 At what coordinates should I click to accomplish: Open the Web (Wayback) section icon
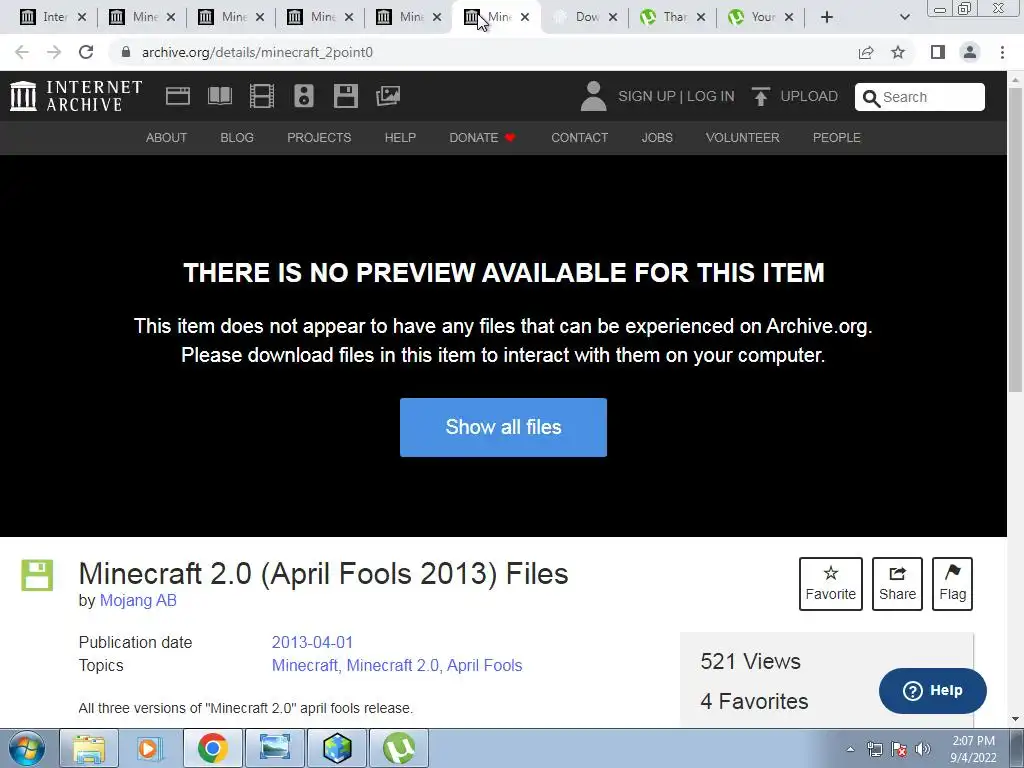[x=178, y=96]
